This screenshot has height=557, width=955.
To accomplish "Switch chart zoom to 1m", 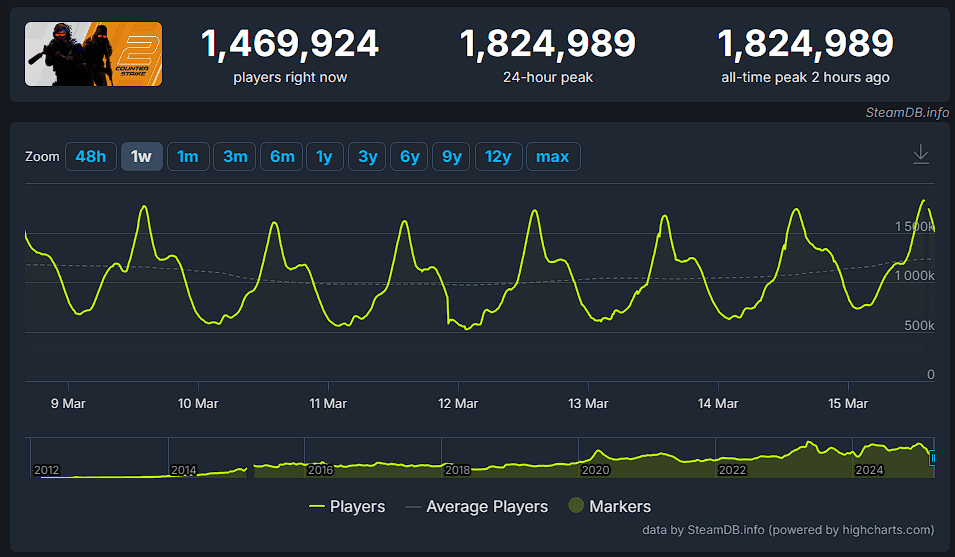I will pyautogui.click(x=188, y=157).
